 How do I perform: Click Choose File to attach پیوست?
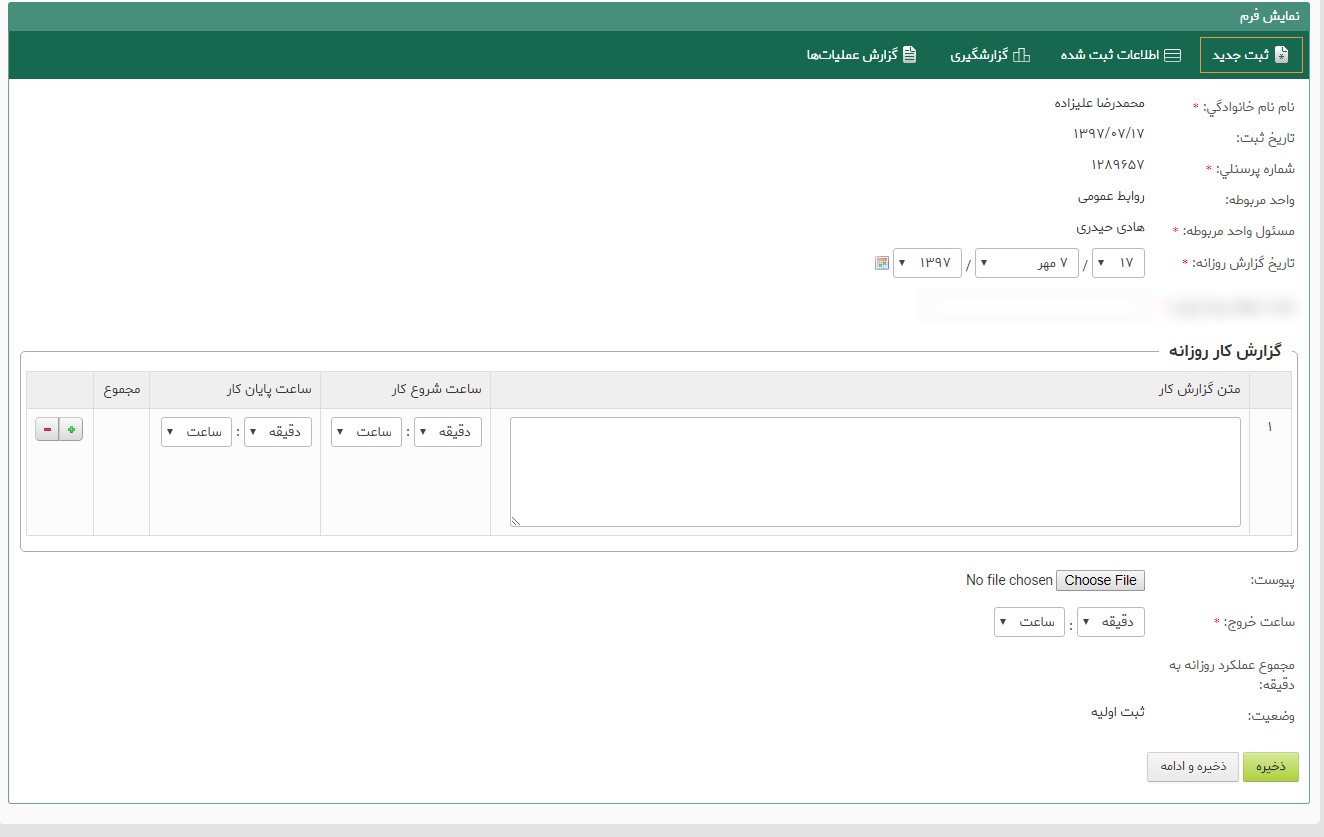pyautogui.click(x=1100, y=580)
